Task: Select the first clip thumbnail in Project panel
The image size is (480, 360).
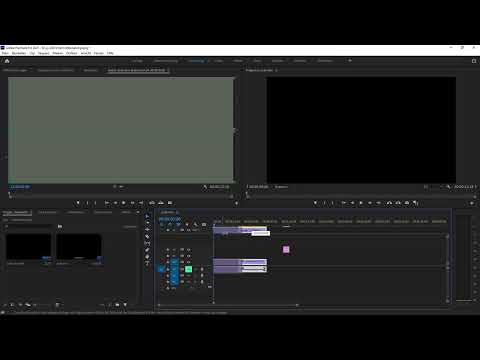Action: coord(29,247)
